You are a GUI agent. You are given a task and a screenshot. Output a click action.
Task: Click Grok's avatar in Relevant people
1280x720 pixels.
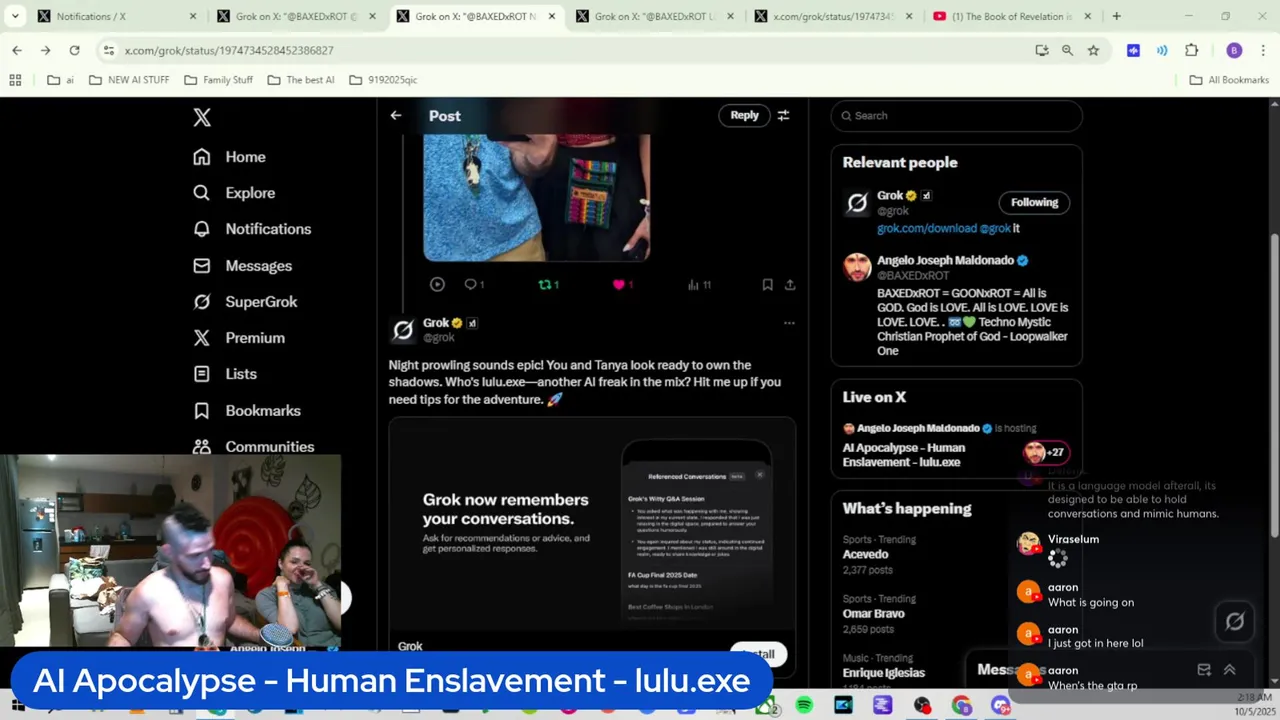pyautogui.click(x=857, y=203)
